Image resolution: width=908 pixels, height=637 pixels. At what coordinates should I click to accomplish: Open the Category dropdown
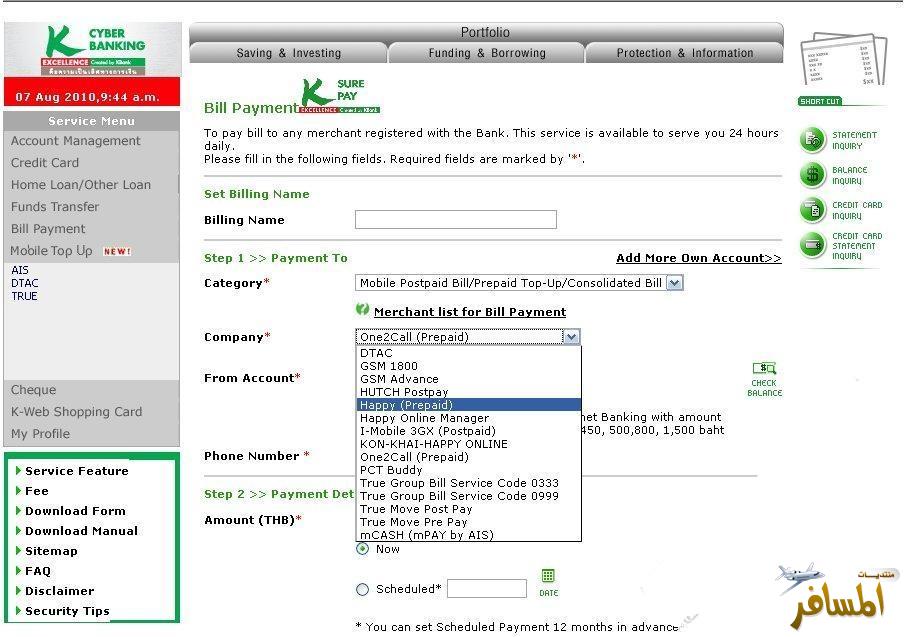click(x=519, y=283)
